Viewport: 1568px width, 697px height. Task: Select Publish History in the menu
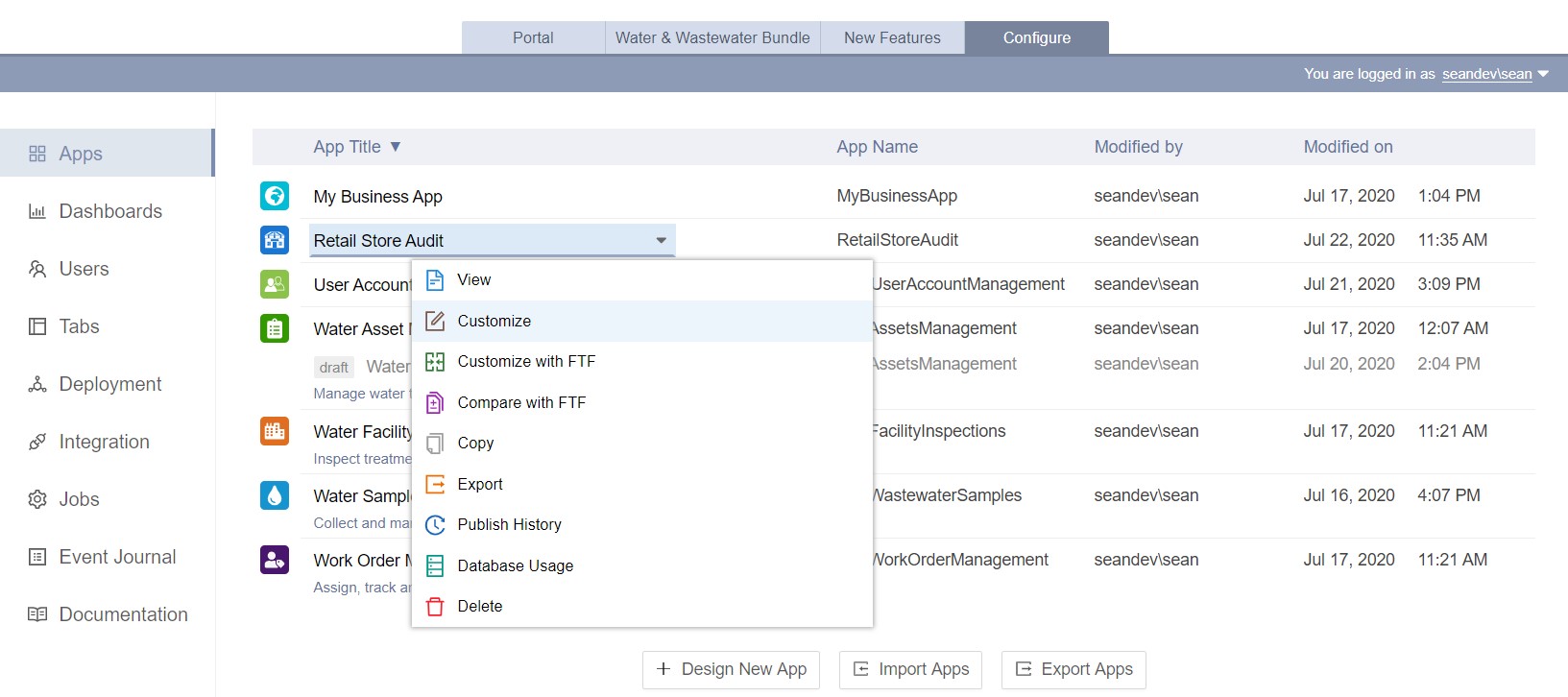509,525
